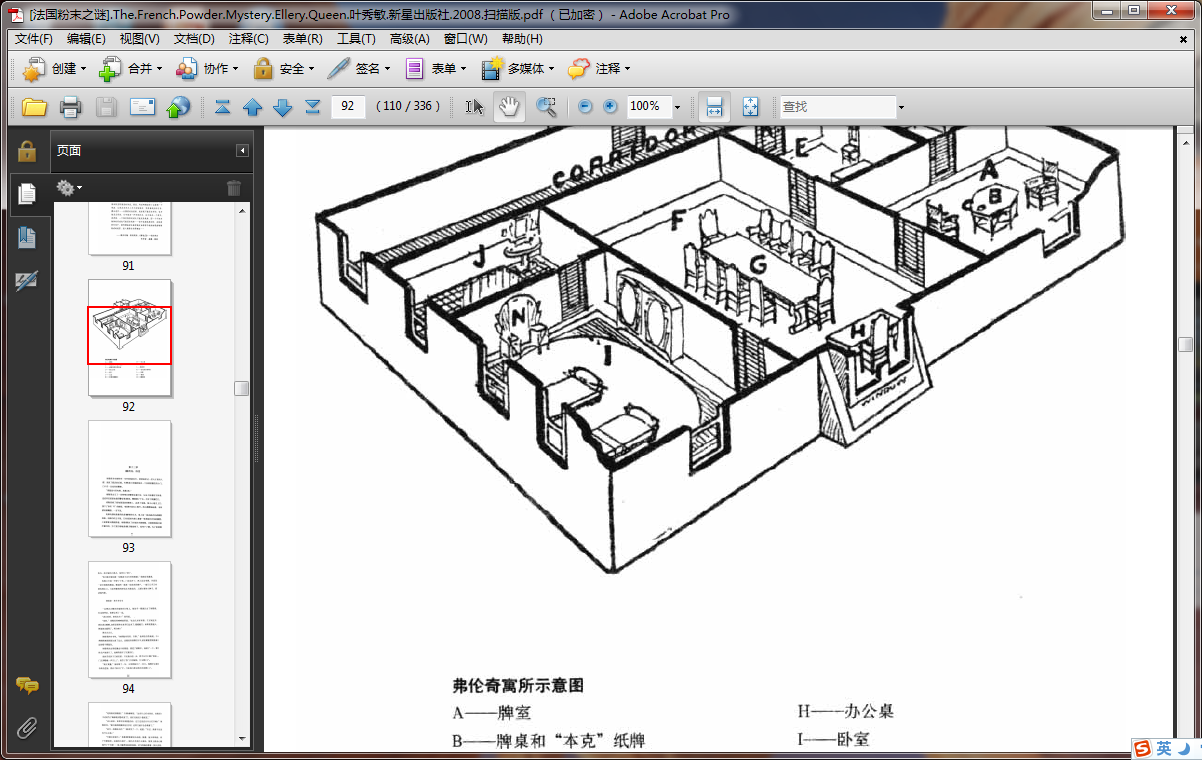Open the 视图(V) menu
Image resolution: width=1202 pixels, height=760 pixels.
(x=139, y=39)
